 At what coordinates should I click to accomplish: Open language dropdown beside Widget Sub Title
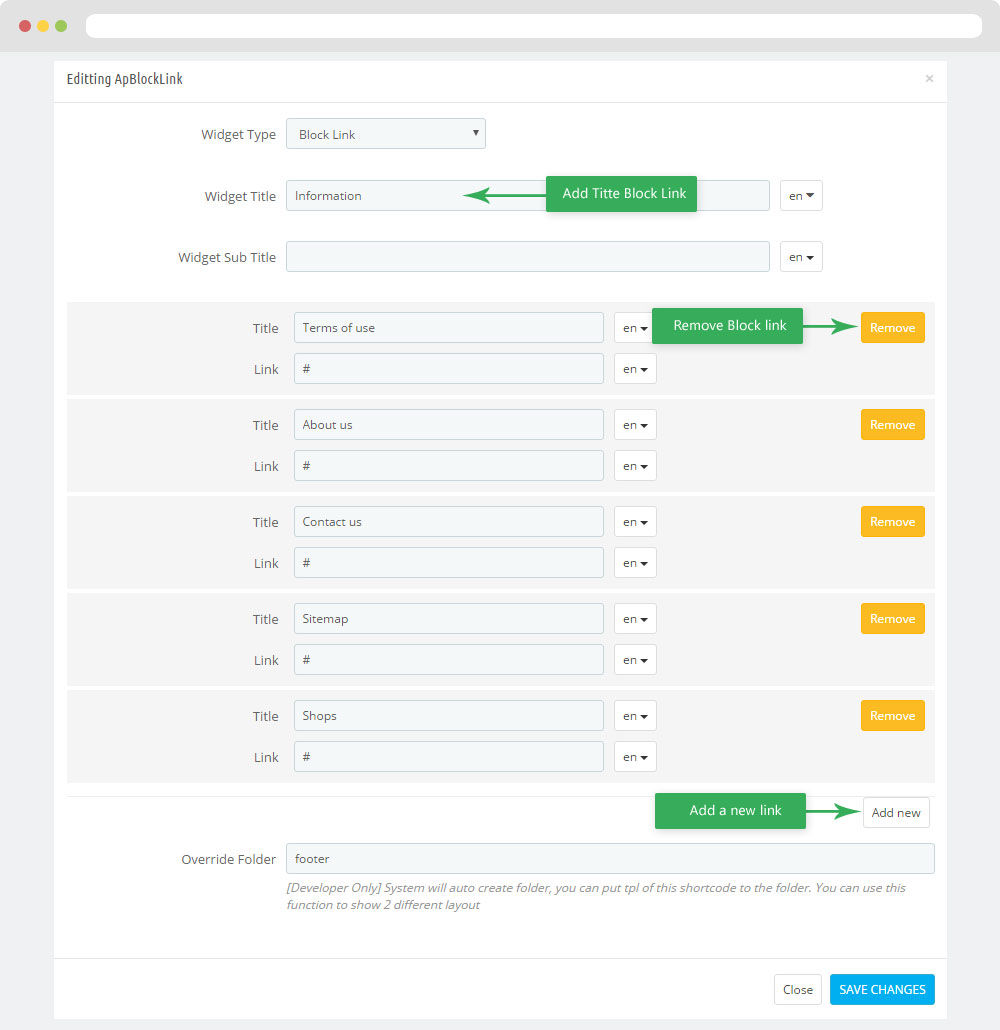pos(801,257)
